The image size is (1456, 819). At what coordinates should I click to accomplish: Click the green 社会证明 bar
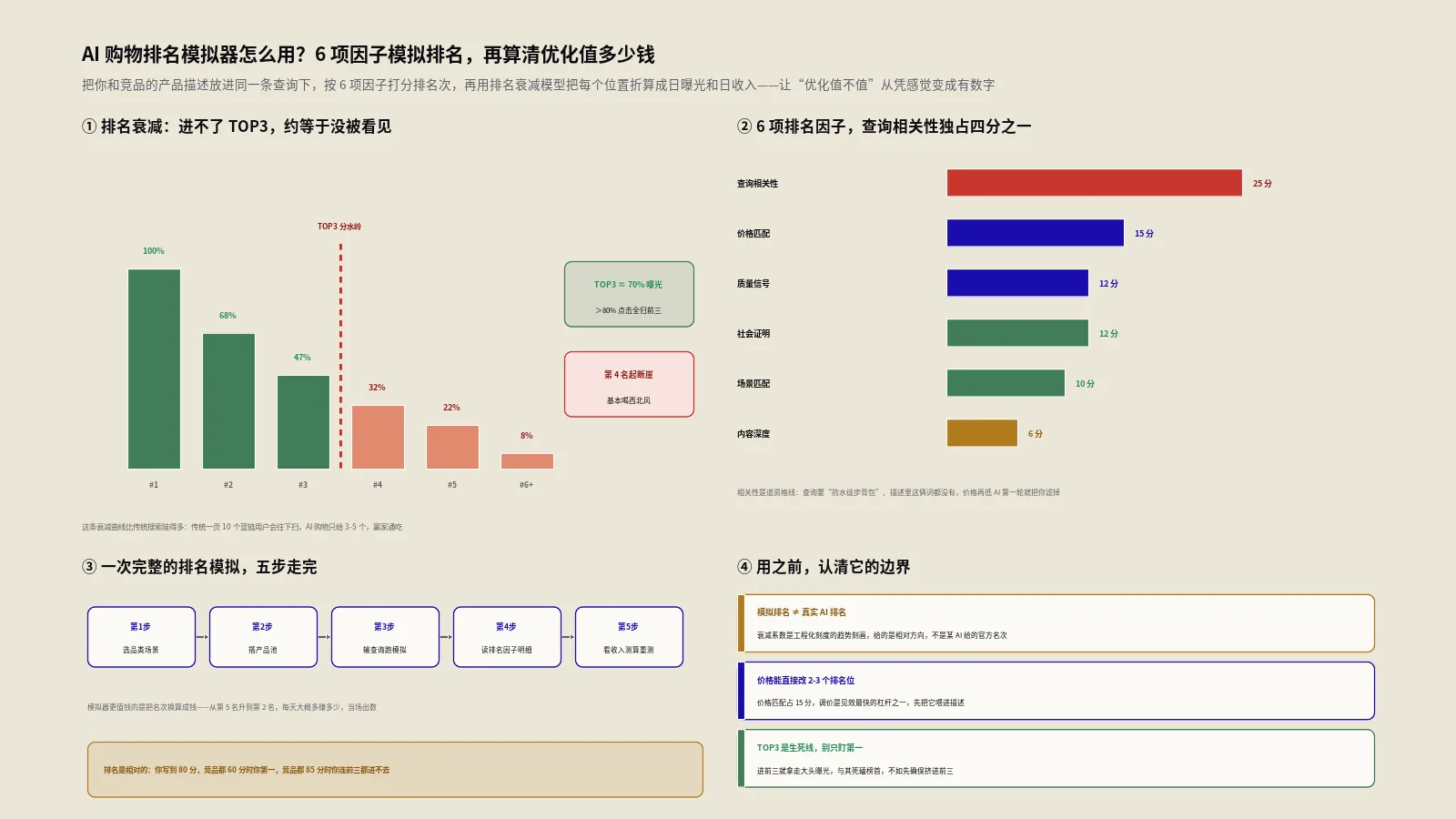pyautogui.click(x=1017, y=333)
